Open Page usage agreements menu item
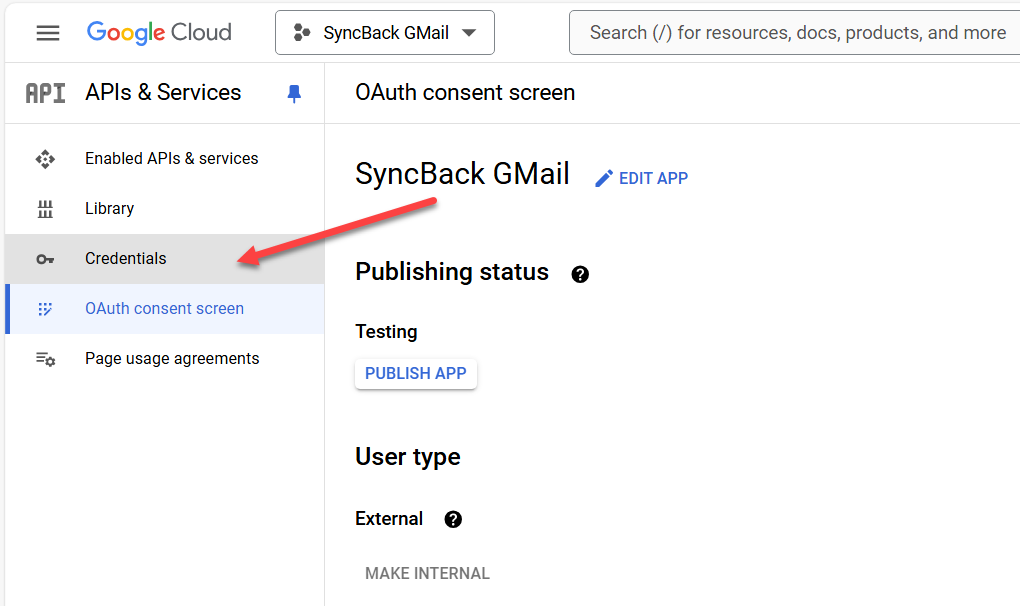Screen dimensions: 1020x606 pyautogui.click(x=165, y=359)
